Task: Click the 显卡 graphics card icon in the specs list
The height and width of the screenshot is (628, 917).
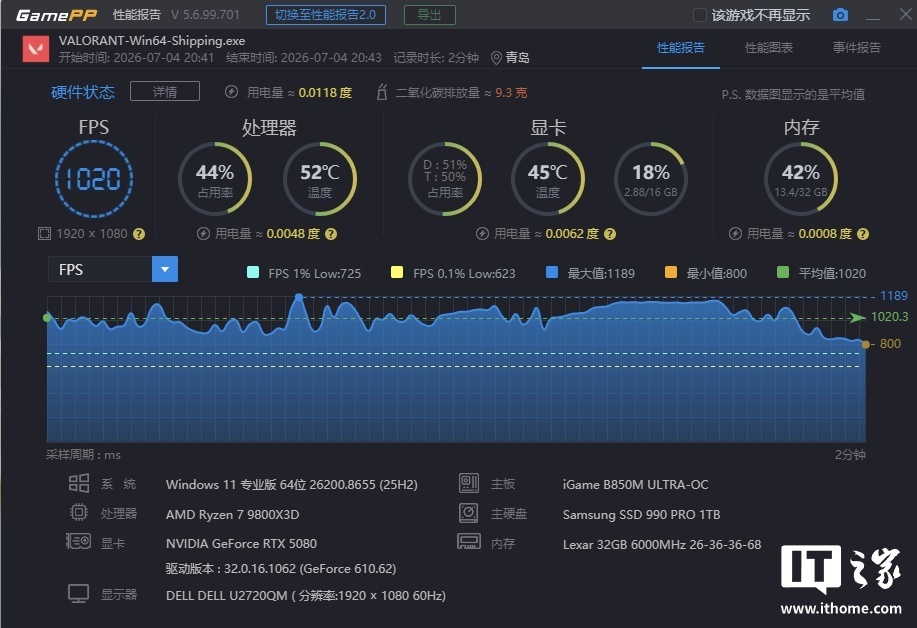Action: click(78, 541)
